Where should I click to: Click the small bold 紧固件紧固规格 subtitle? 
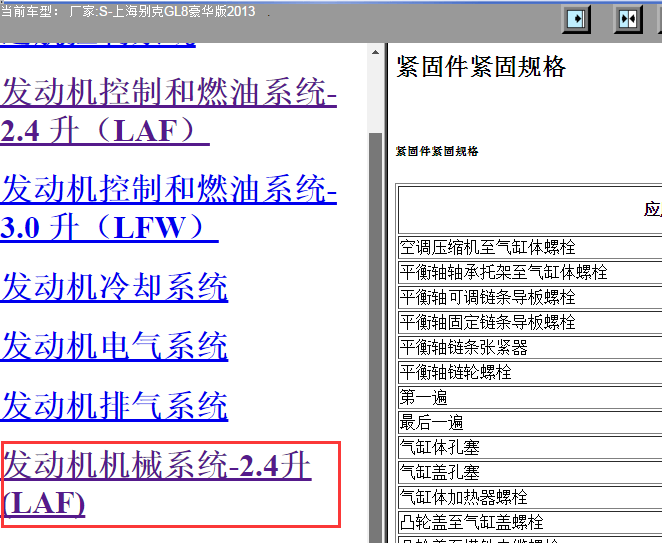pos(437,151)
